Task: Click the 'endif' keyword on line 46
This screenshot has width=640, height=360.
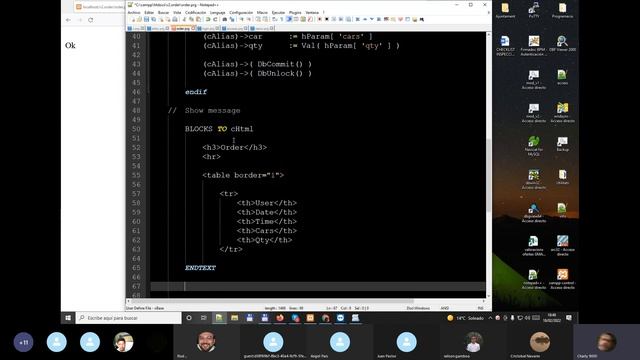Action: point(196,92)
